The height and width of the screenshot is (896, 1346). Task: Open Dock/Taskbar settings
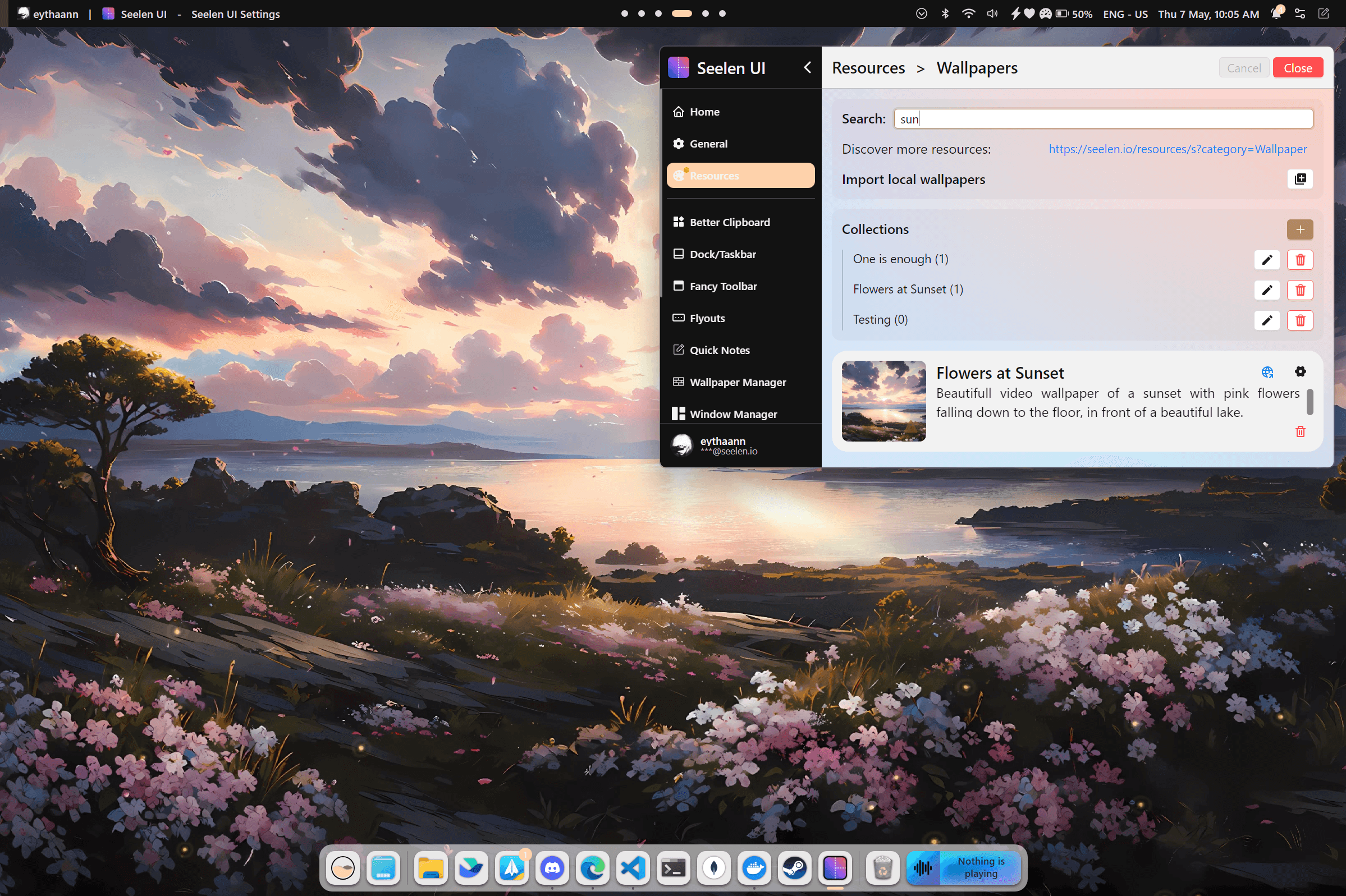[740, 254]
